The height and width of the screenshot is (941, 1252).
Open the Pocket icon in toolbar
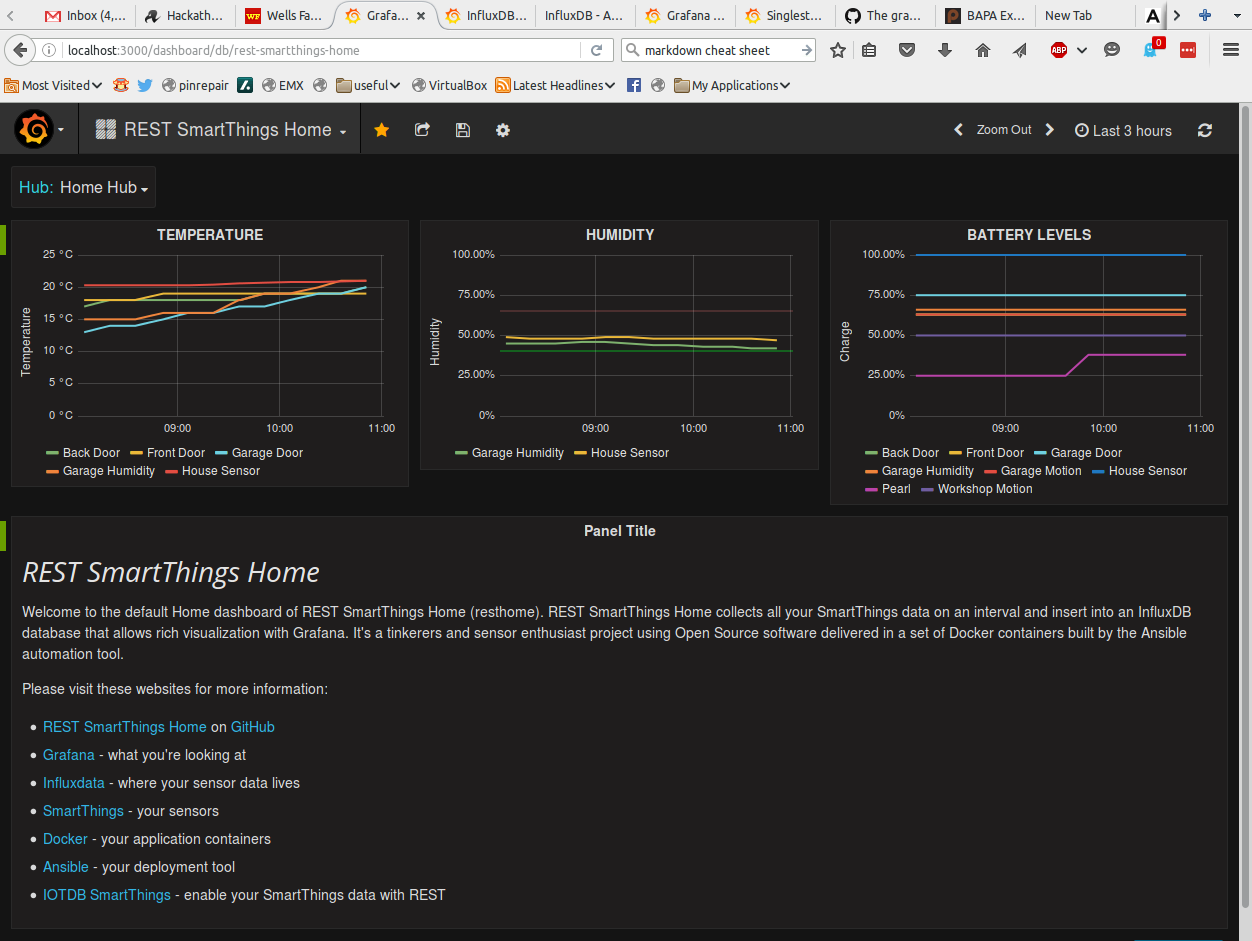click(x=907, y=50)
